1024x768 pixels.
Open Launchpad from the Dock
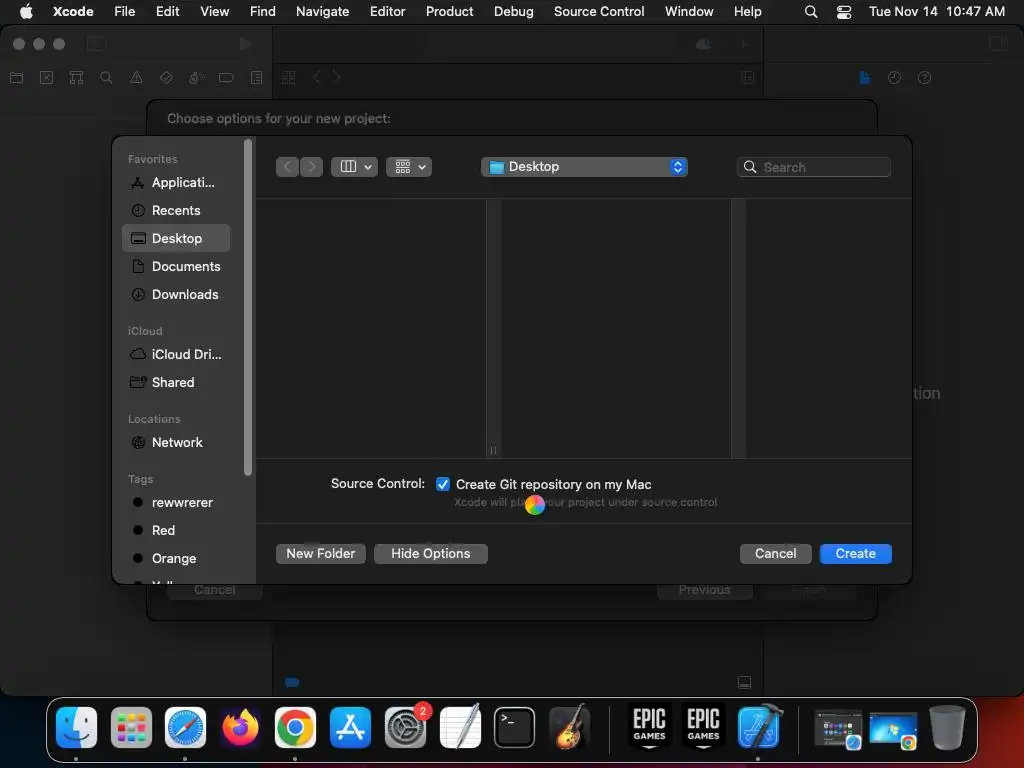click(x=131, y=727)
